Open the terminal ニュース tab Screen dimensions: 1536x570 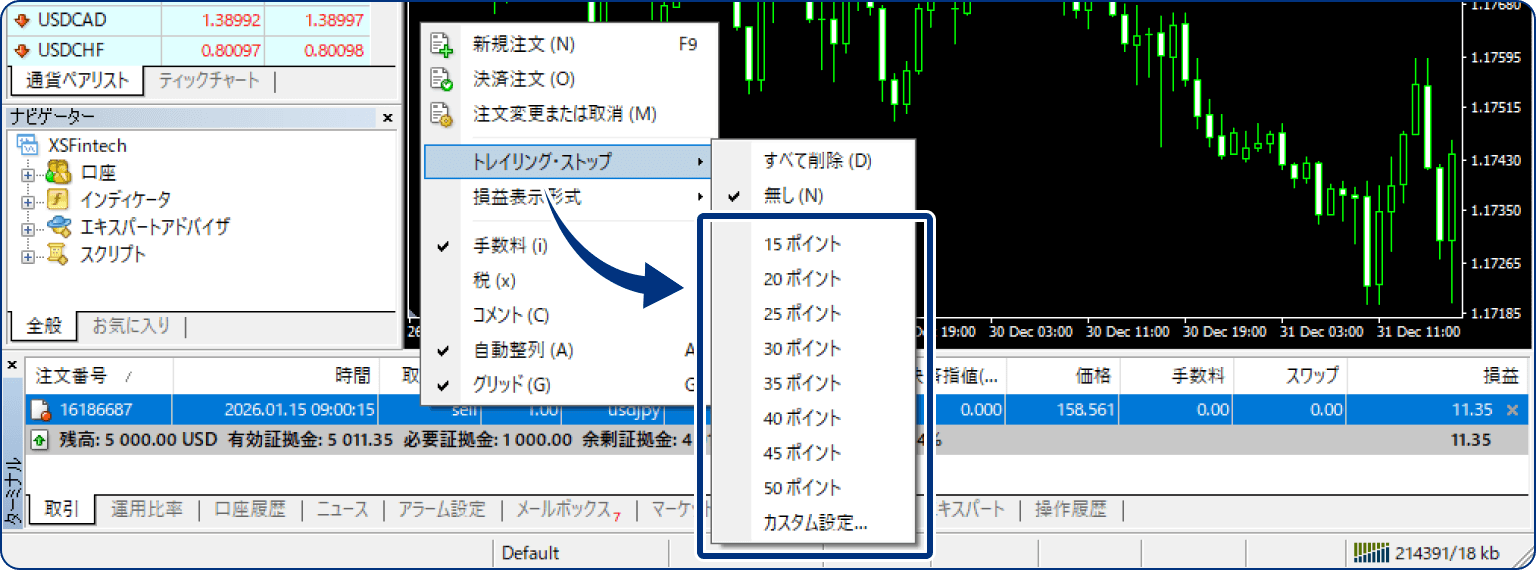pos(342,509)
